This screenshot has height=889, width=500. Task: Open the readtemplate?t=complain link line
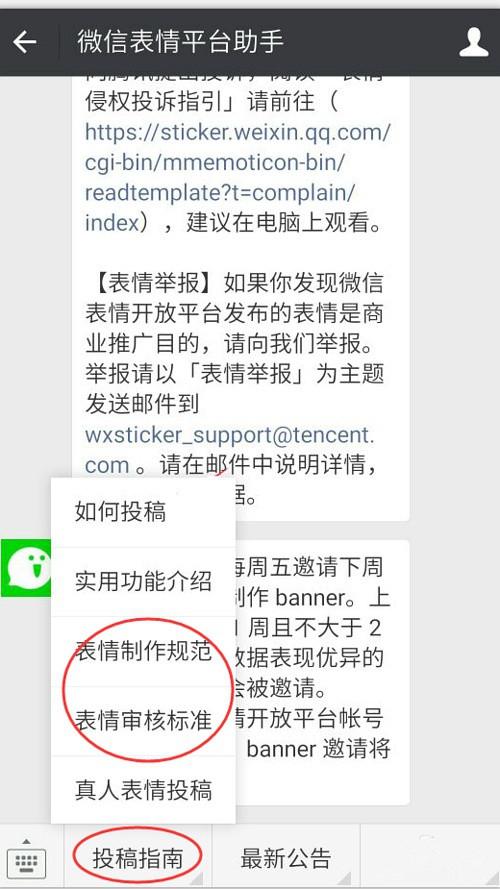coord(220,193)
